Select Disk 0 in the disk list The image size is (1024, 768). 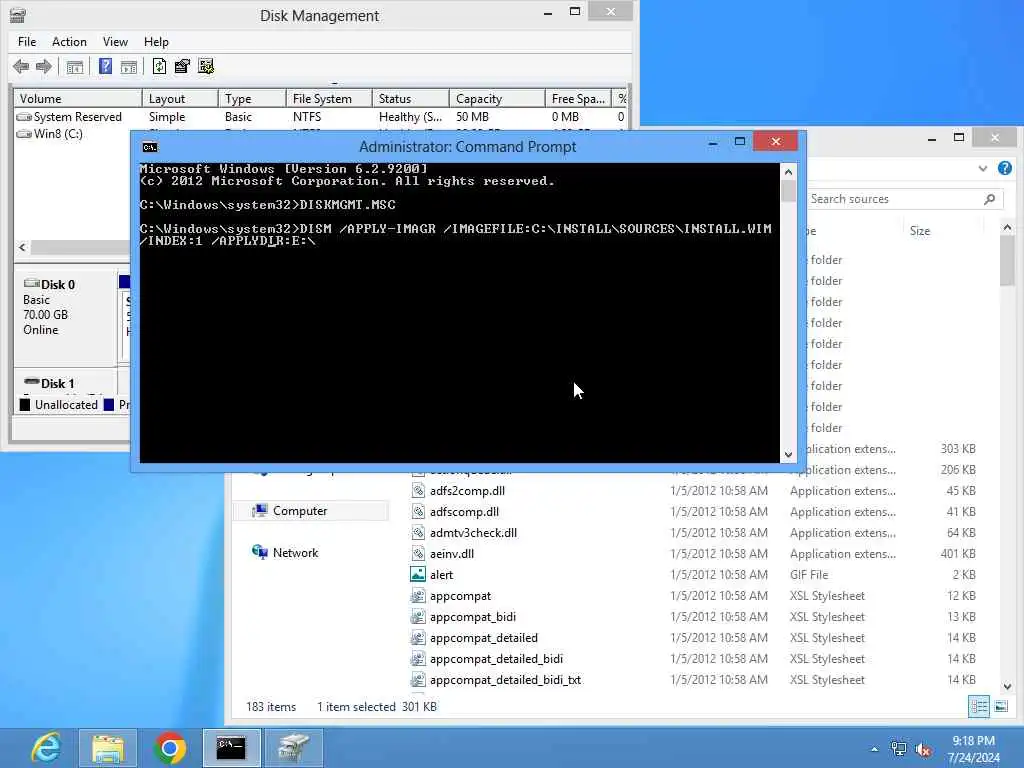(x=65, y=317)
